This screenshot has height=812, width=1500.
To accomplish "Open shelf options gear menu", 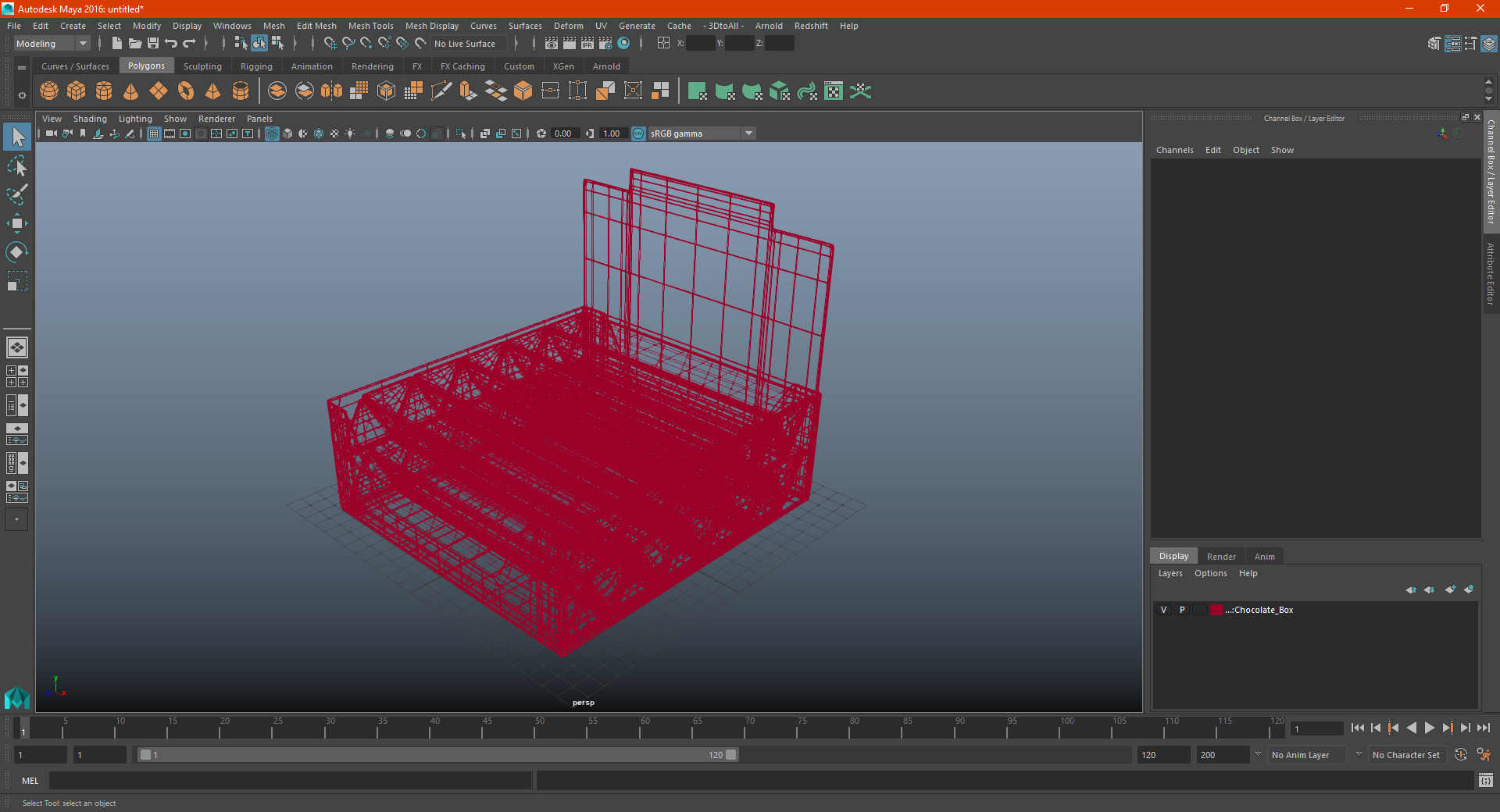I will [22, 95].
